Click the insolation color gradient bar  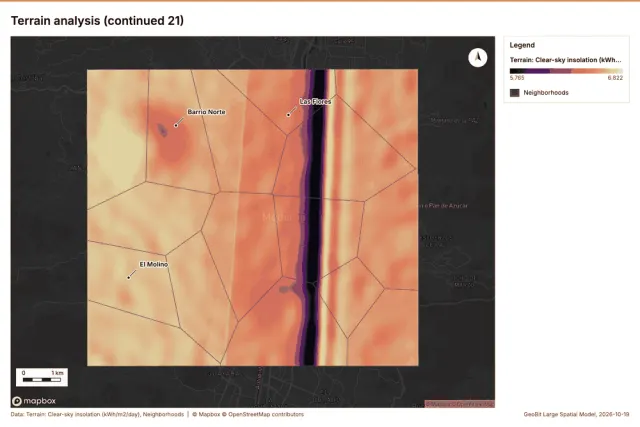click(566, 71)
